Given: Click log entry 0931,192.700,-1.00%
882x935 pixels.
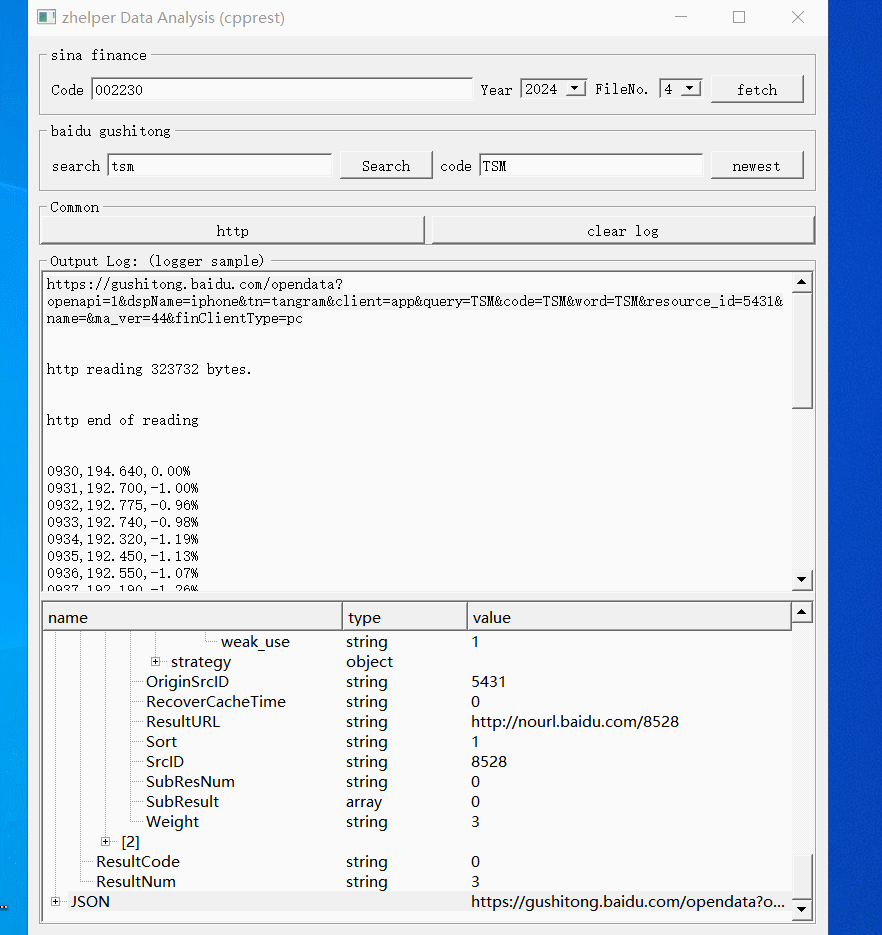Looking at the screenshot, I should (122, 488).
